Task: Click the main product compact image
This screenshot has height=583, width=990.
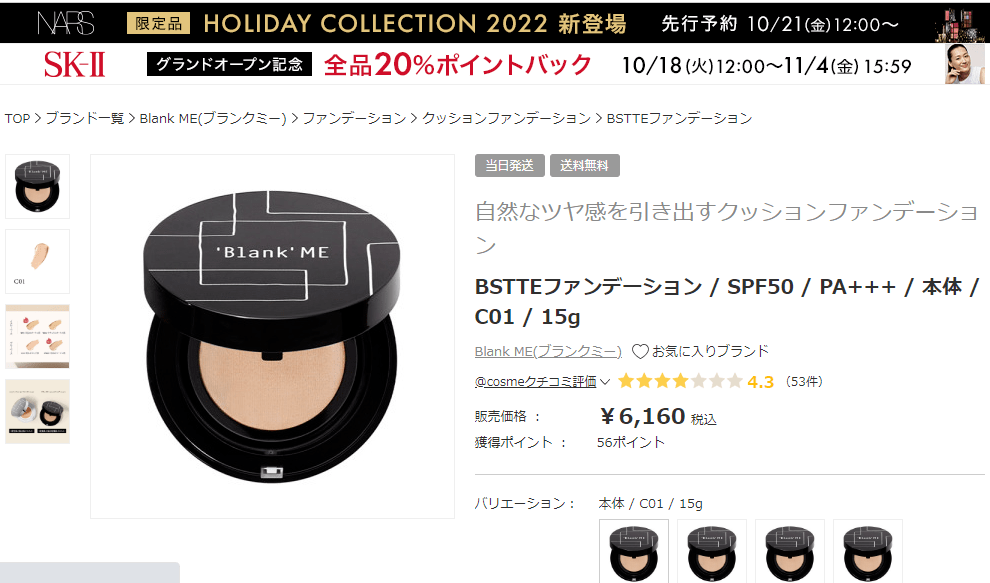Action: 272,337
